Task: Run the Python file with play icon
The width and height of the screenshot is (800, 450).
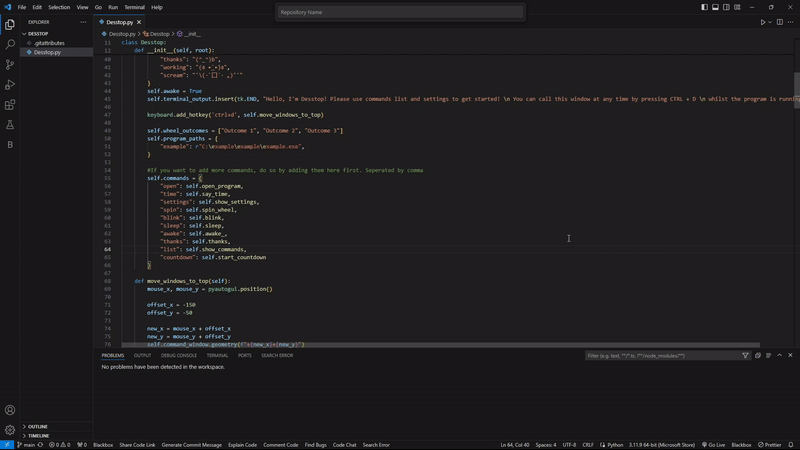Action: (x=763, y=22)
